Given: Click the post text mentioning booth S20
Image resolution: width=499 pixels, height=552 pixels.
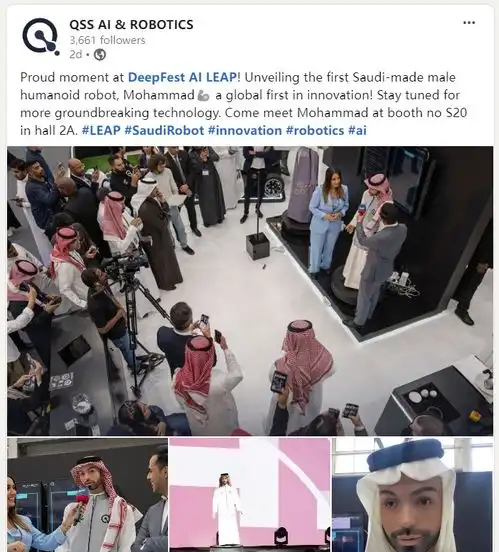Looking at the screenshot, I should tap(243, 104).
